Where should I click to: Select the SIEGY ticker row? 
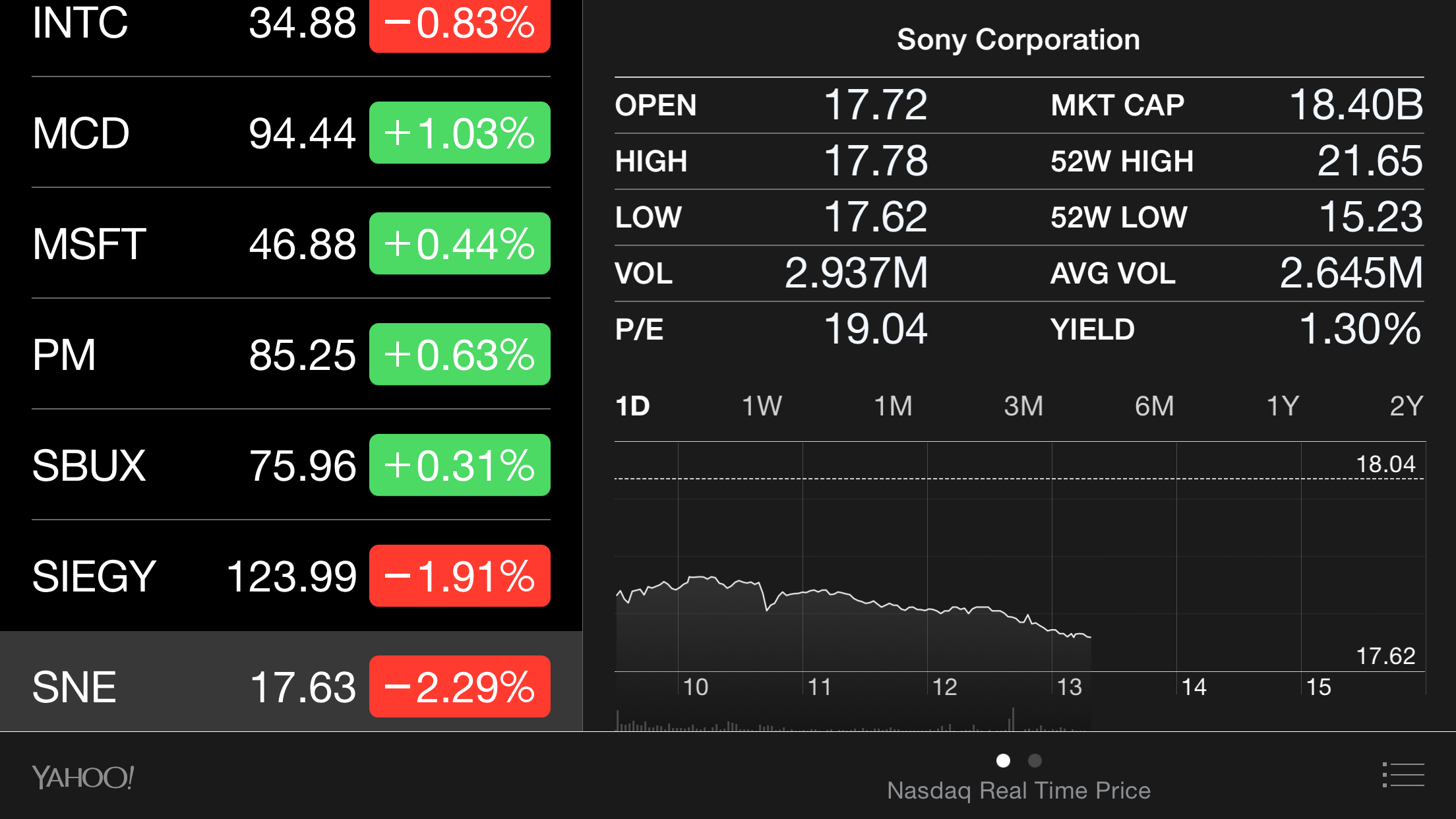(291, 576)
